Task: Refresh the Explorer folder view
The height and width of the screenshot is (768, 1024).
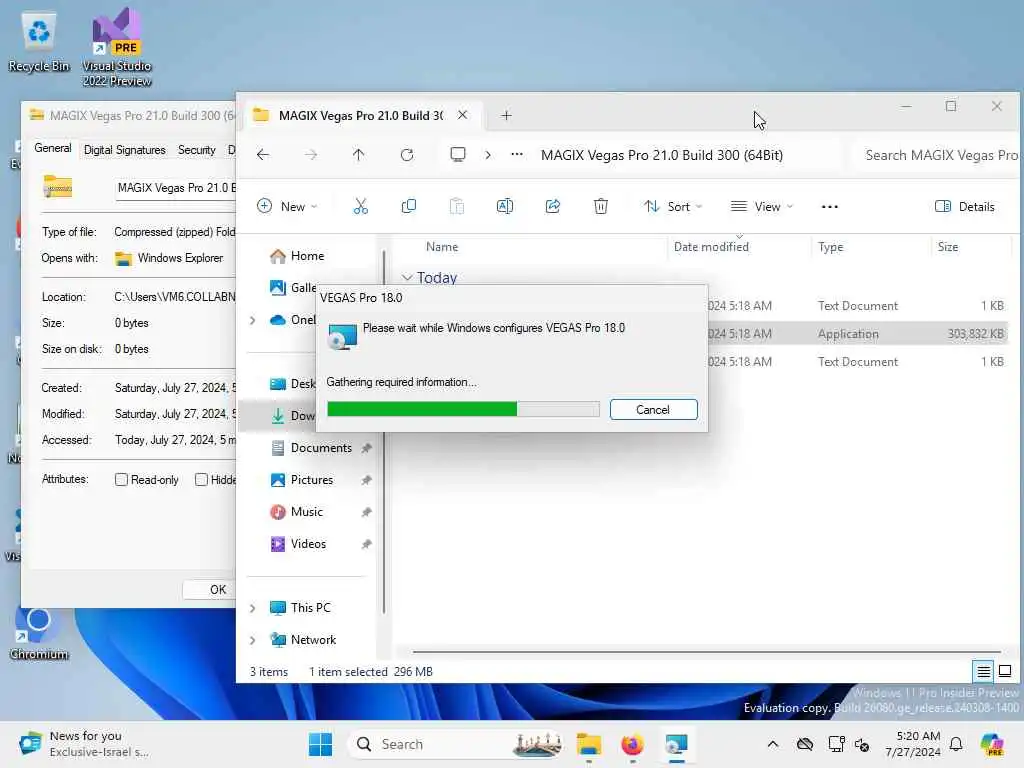Action: (x=407, y=155)
